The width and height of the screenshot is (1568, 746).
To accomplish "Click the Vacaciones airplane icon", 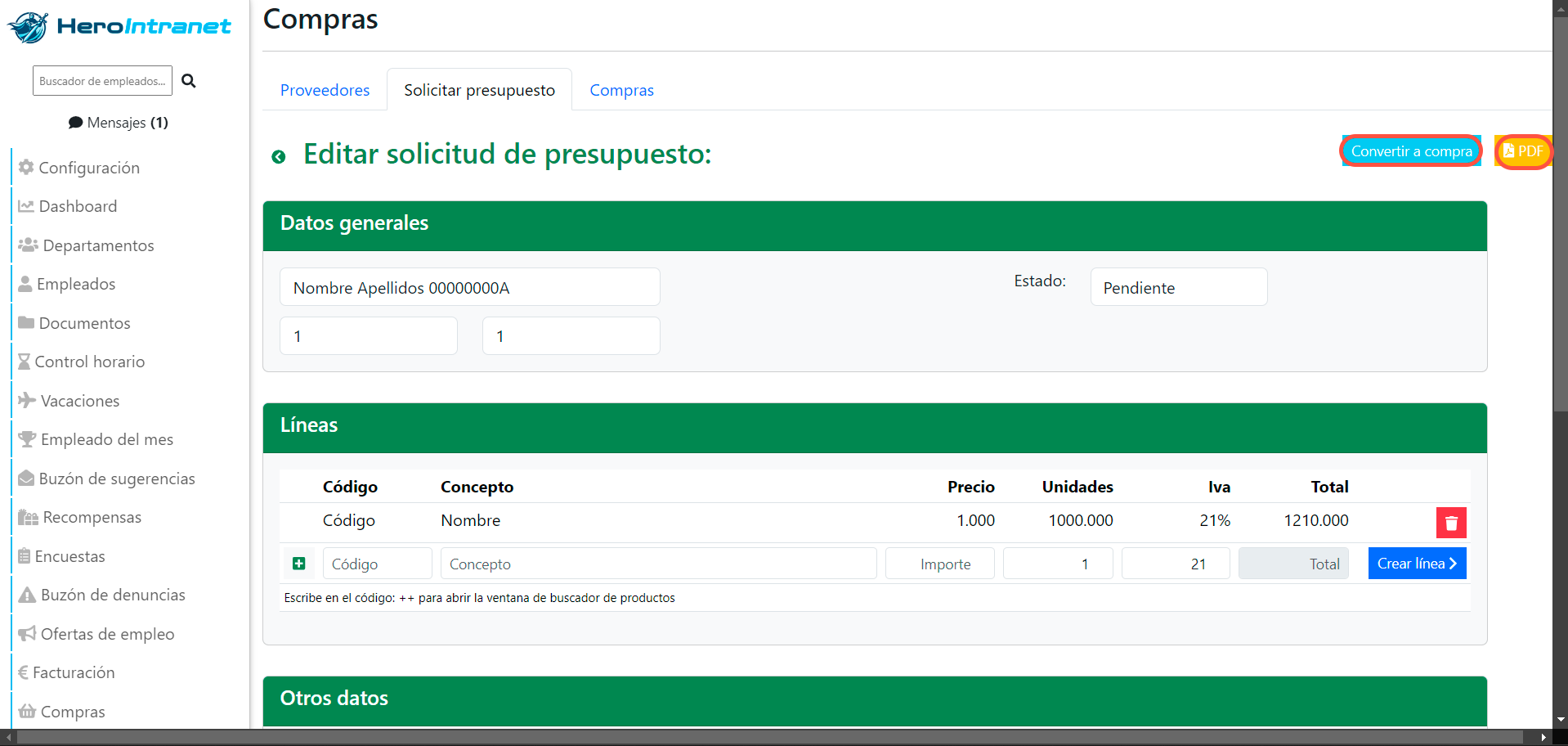I will (27, 400).
